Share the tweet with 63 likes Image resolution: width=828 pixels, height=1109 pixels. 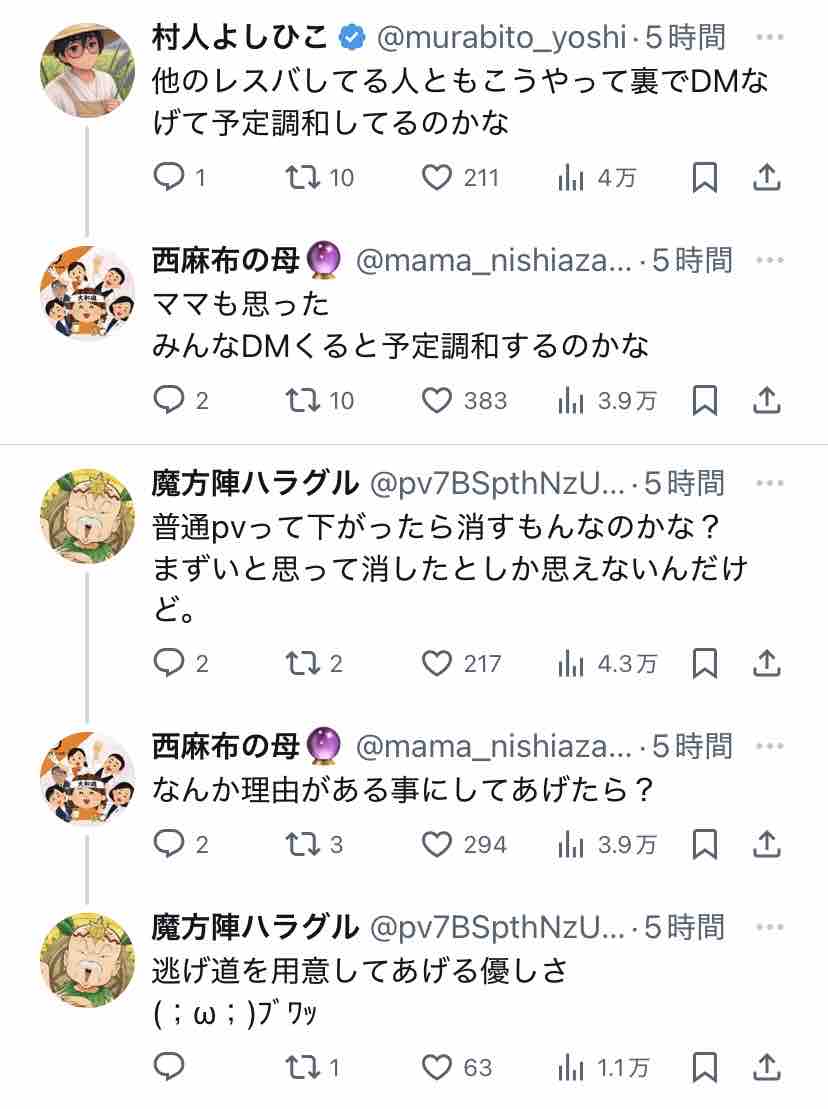tap(766, 1067)
